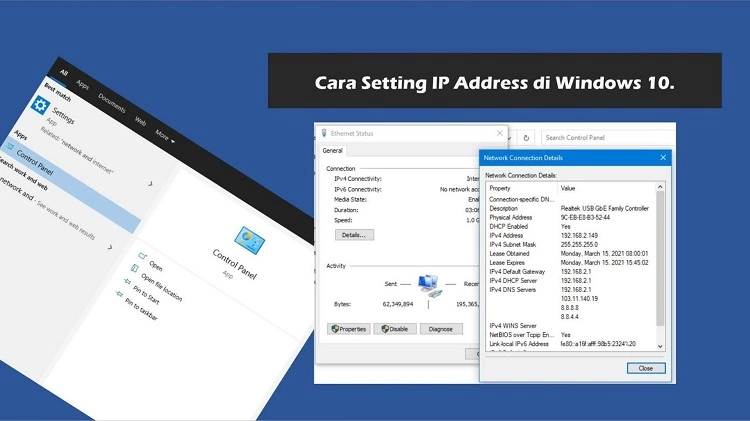Click the details list scroll down arrow
This screenshot has width=750, height=421.
(x=660, y=346)
